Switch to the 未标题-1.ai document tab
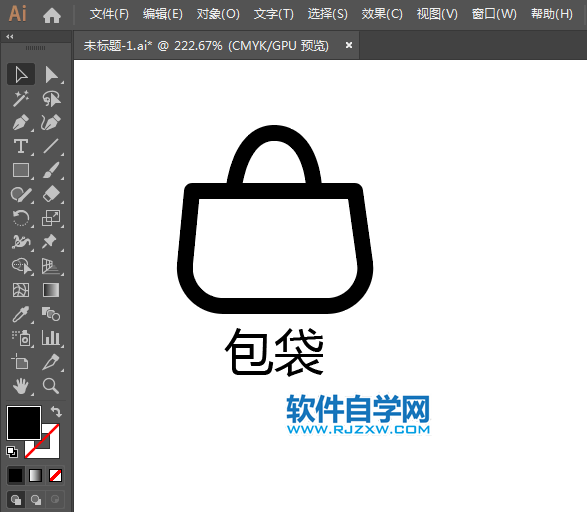 [206, 46]
